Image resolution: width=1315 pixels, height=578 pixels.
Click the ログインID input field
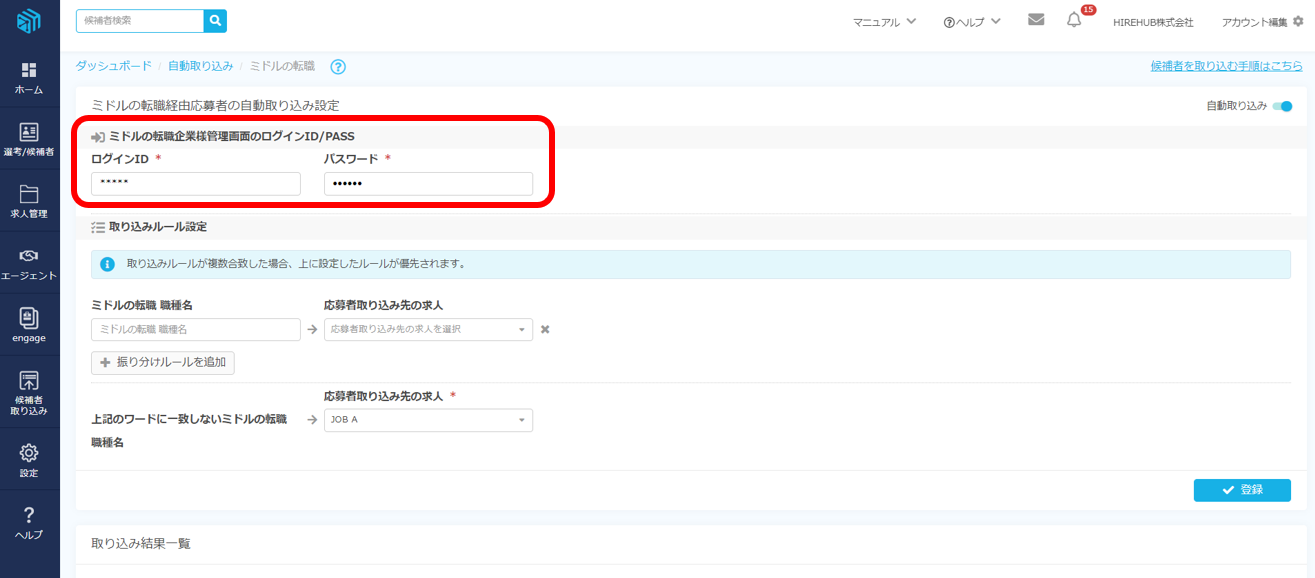(196, 184)
